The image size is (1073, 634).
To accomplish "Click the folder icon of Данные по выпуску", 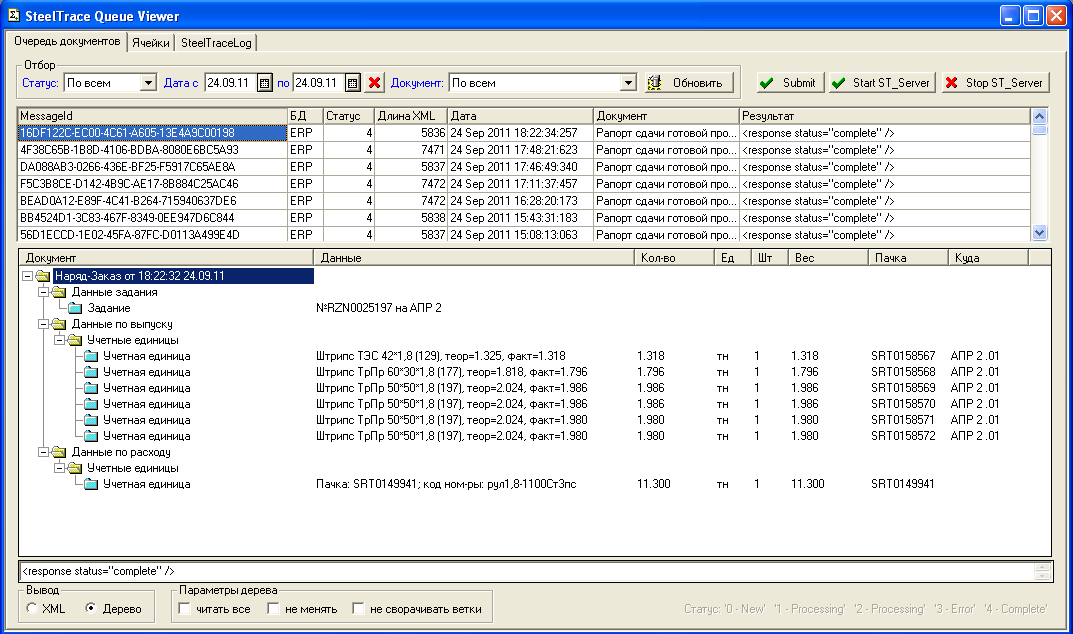I will (58, 324).
